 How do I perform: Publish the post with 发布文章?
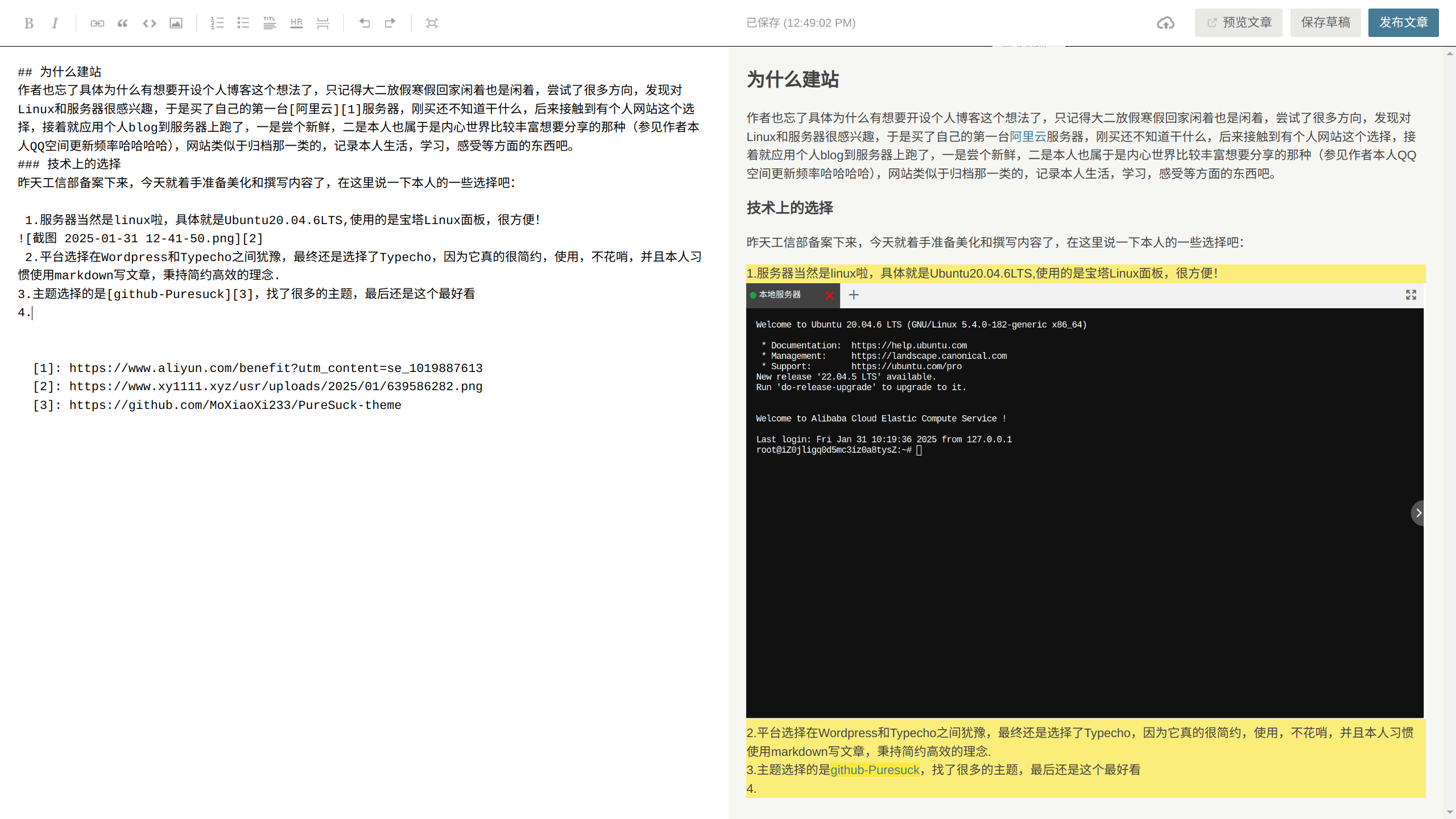coord(1403,23)
